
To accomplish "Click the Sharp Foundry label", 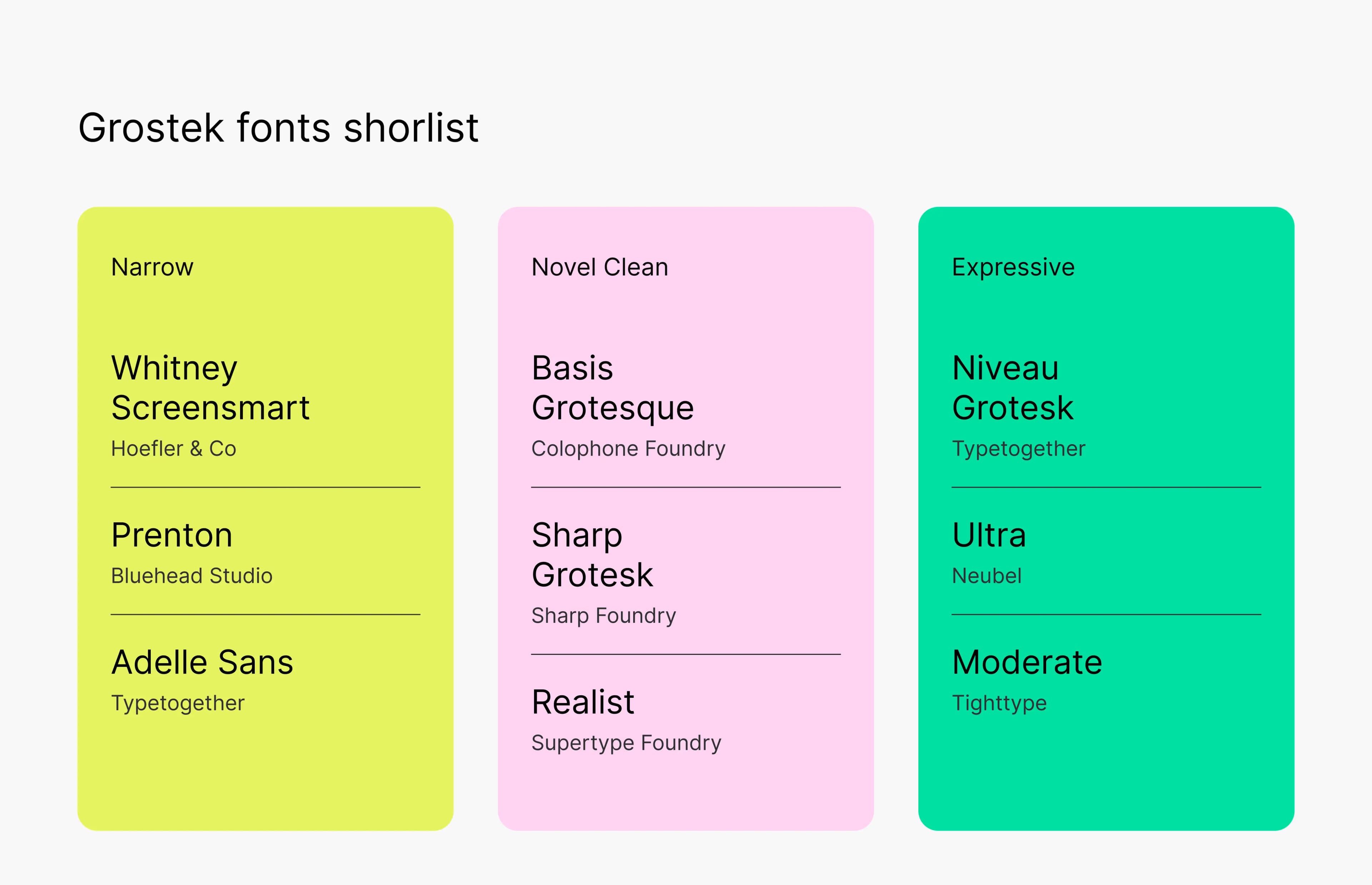I will 603,616.
